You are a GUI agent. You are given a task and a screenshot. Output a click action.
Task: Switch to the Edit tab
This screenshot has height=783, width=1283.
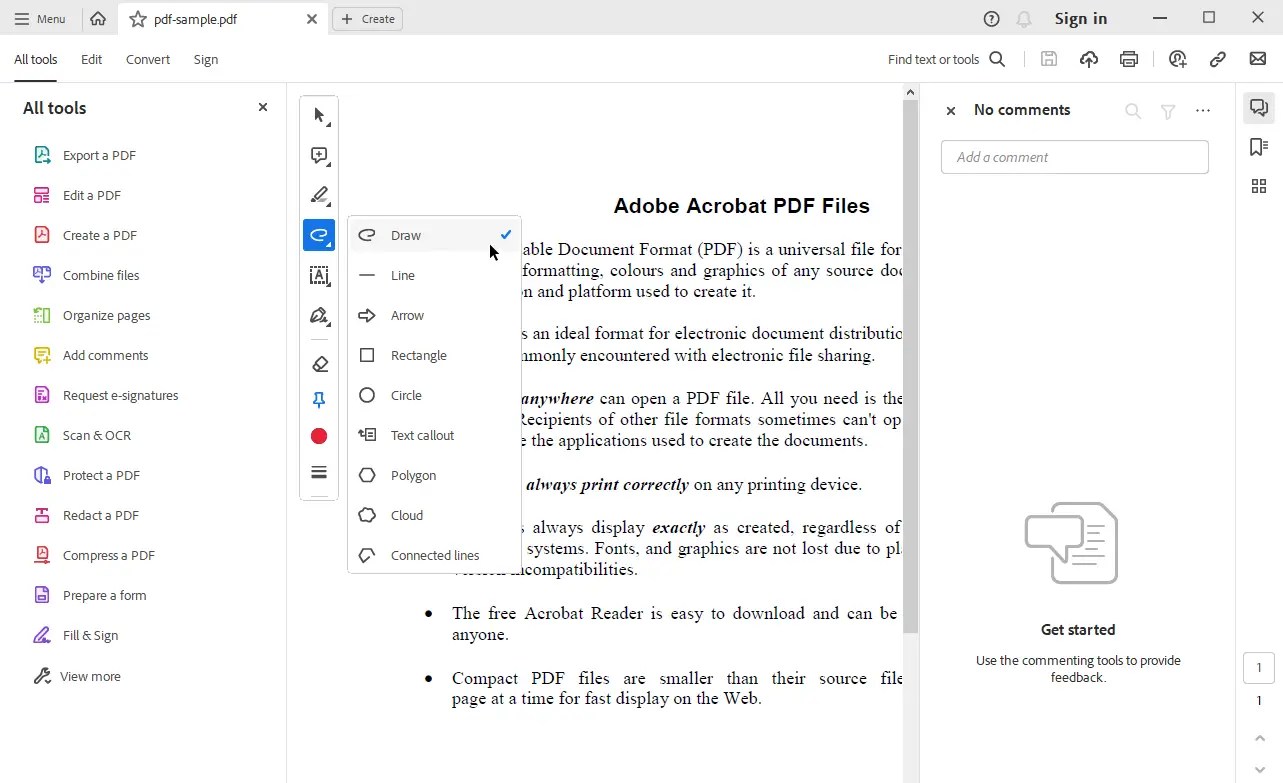click(x=92, y=60)
